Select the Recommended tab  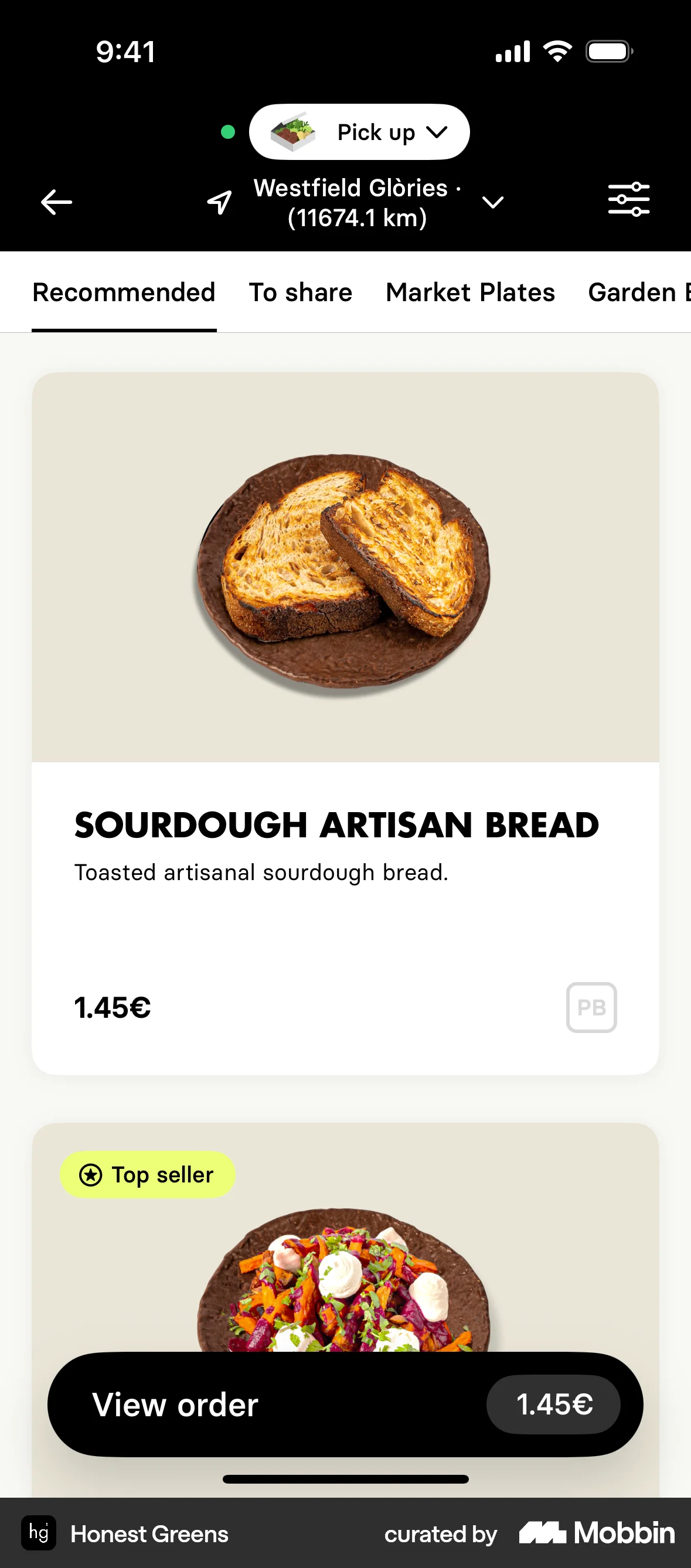(x=124, y=293)
